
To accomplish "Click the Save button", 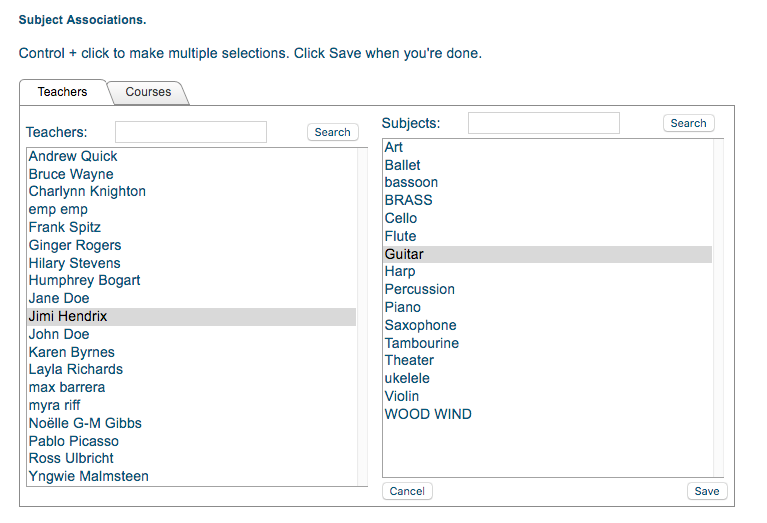I will tap(706, 491).
